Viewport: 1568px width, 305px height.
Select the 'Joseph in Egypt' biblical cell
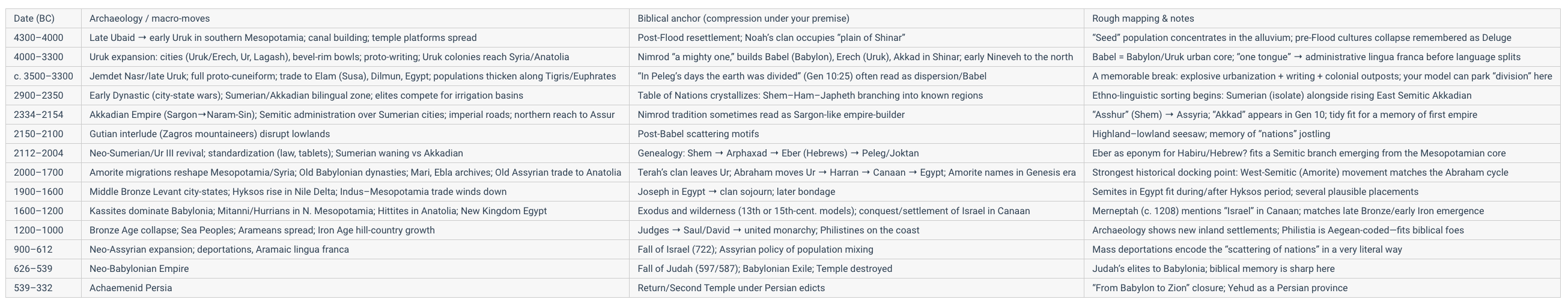tap(857, 191)
